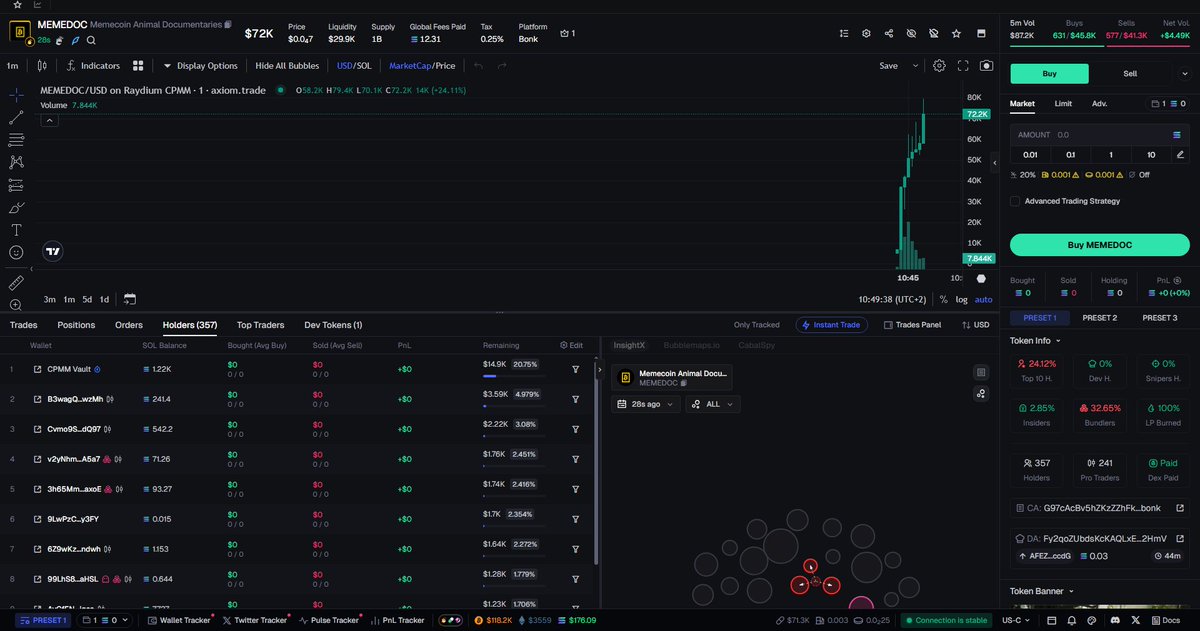
Task: Click the share token icon
Action: (889, 33)
